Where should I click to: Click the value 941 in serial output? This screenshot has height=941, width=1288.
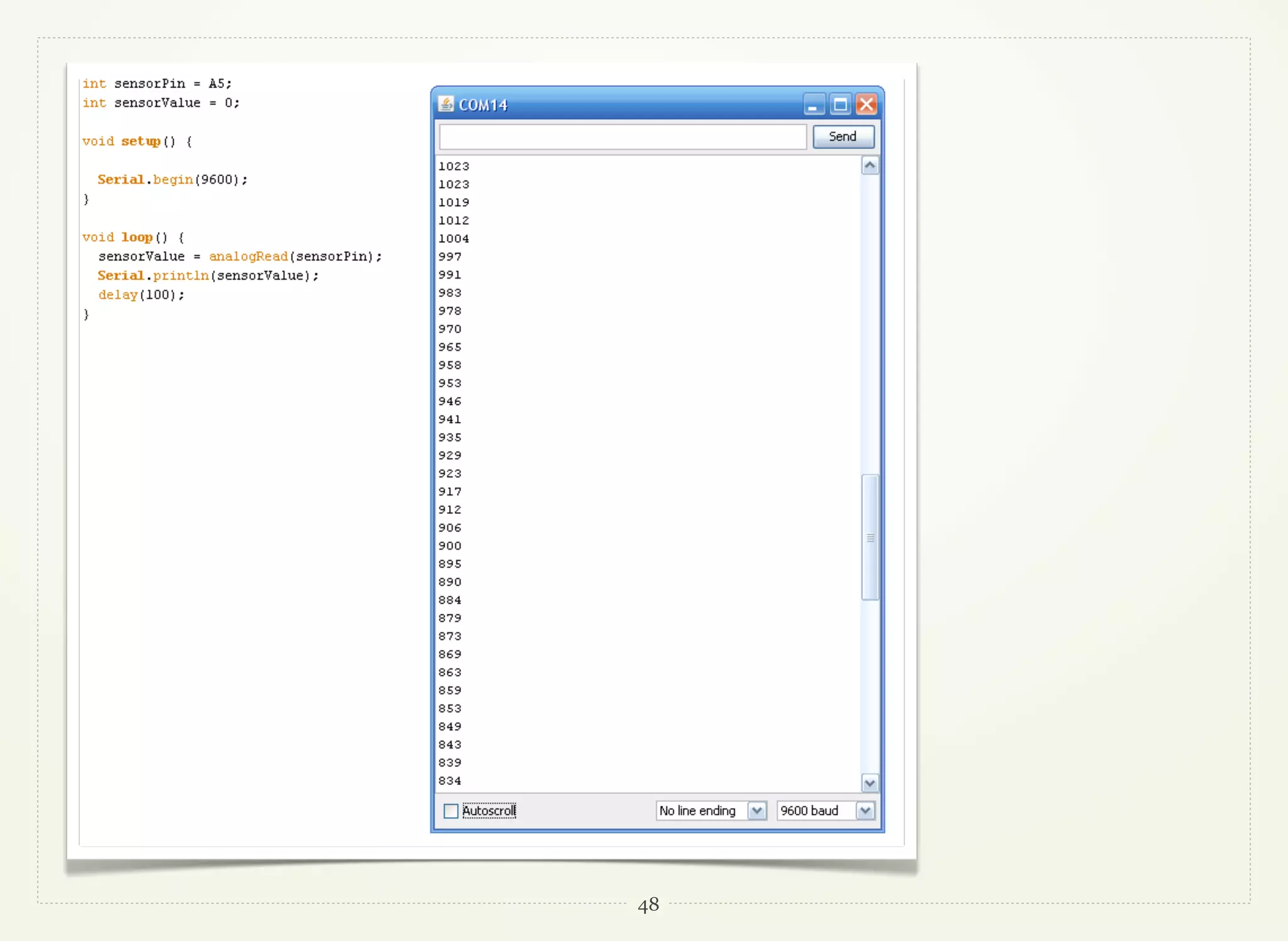point(450,420)
